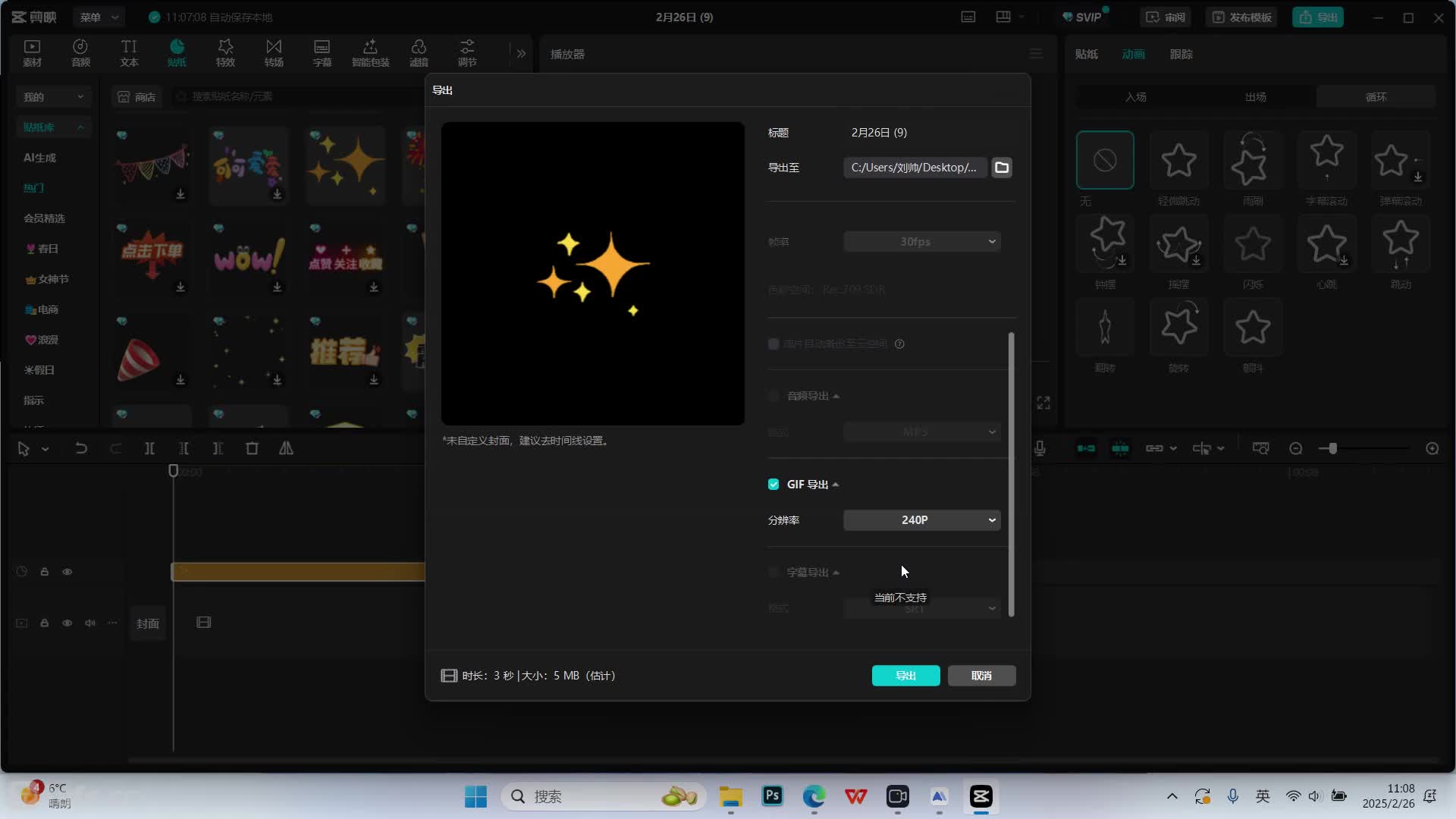Lock the main video track

point(45,623)
